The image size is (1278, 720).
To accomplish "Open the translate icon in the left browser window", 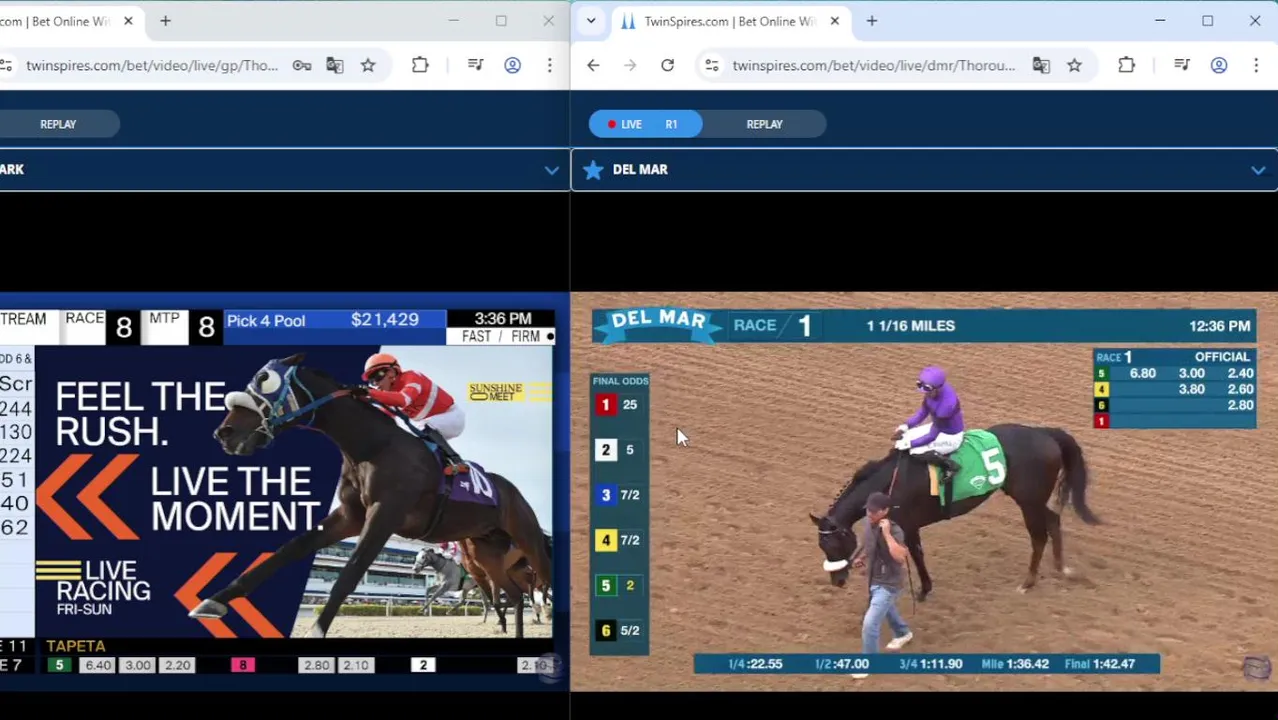I will pyautogui.click(x=334, y=65).
